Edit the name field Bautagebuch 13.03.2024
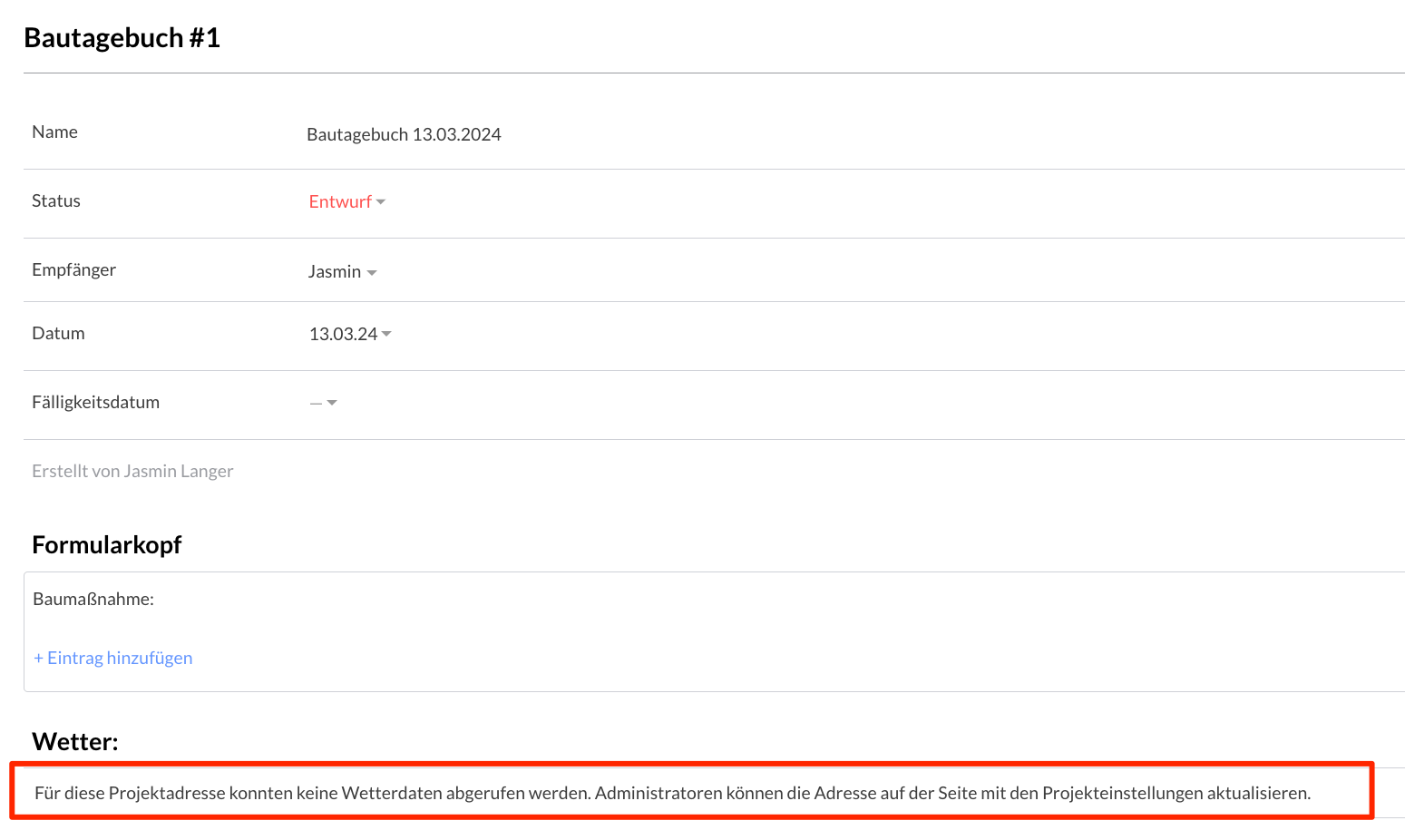This screenshot has height=840, width=1405. coord(404,135)
